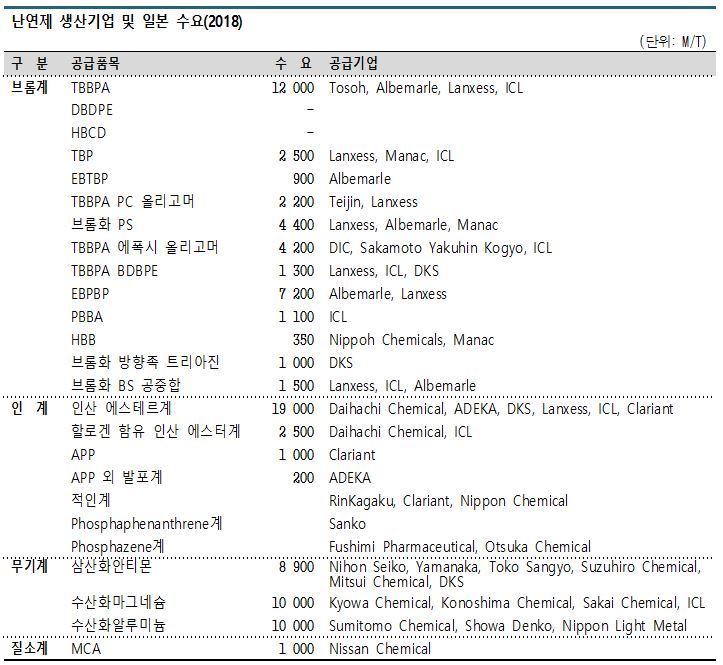The image size is (723, 665).
Task: Select the '브롬화 방향족 트리아진' product cell
Action: (145, 363)
